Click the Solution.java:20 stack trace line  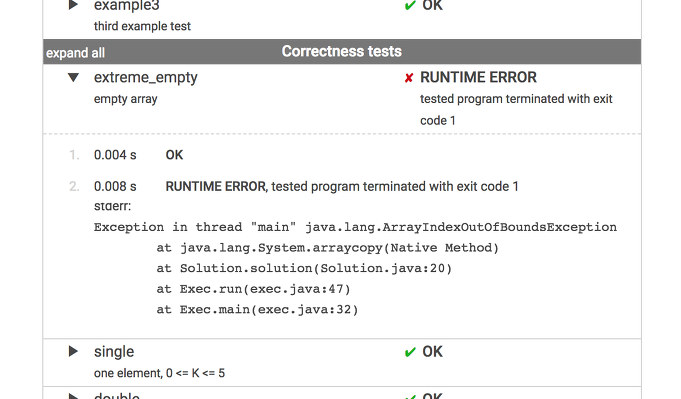click(x=304, y=268)
